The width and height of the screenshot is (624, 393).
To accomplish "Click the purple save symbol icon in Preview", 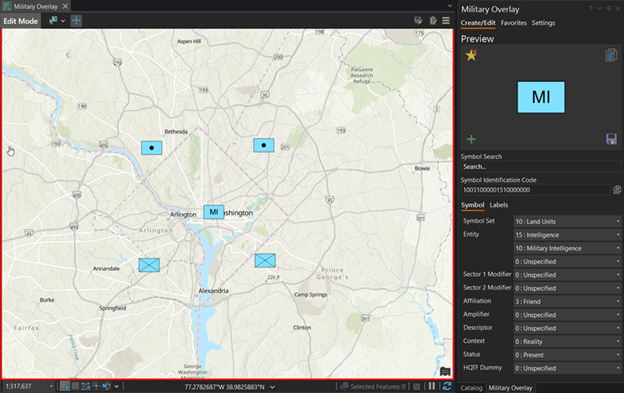I will pos(611,139).
